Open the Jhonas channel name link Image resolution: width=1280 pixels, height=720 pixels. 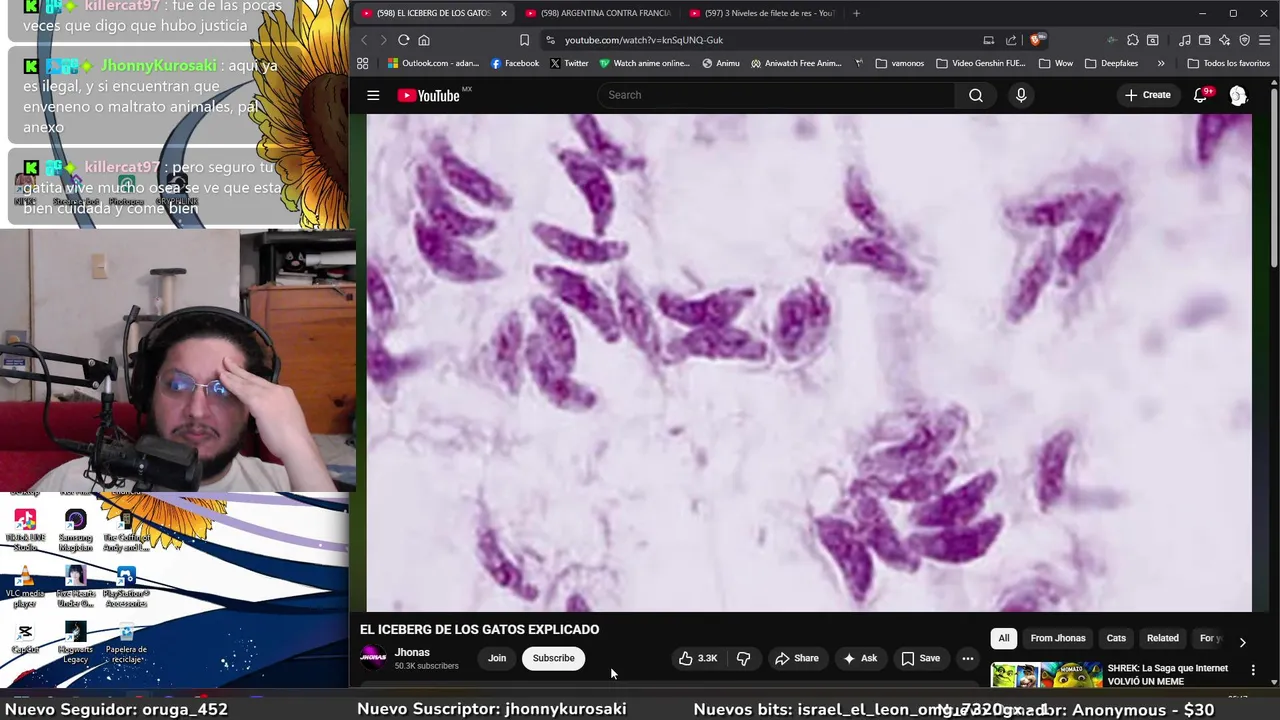[412, 652]
